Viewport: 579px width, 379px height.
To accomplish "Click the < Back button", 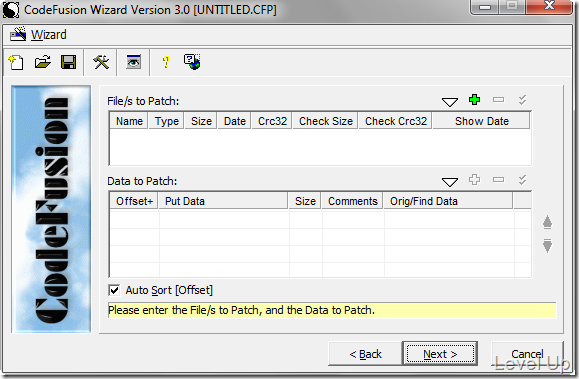I will click(365, 354).
